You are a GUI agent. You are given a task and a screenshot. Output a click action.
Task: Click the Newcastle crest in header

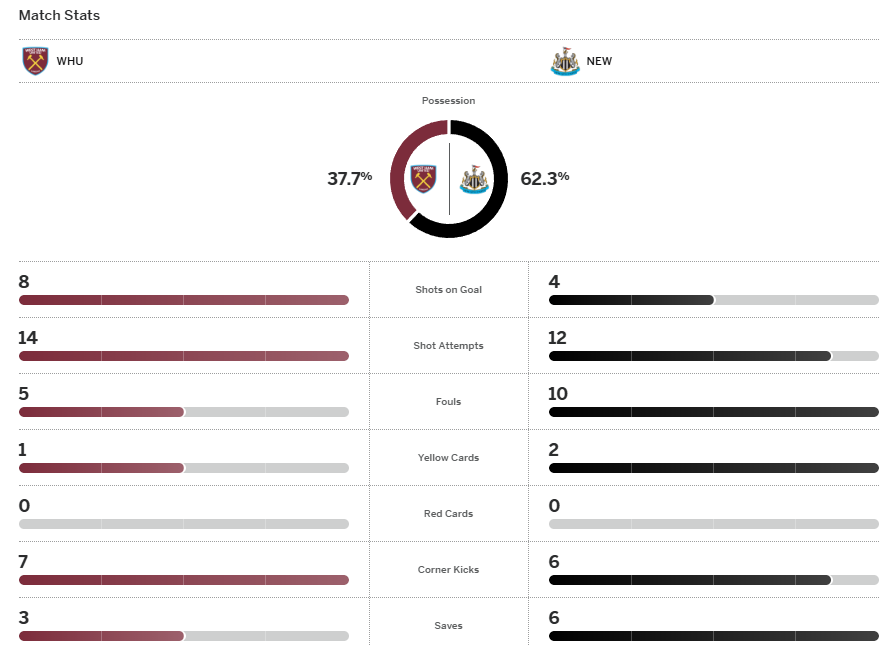565,61
